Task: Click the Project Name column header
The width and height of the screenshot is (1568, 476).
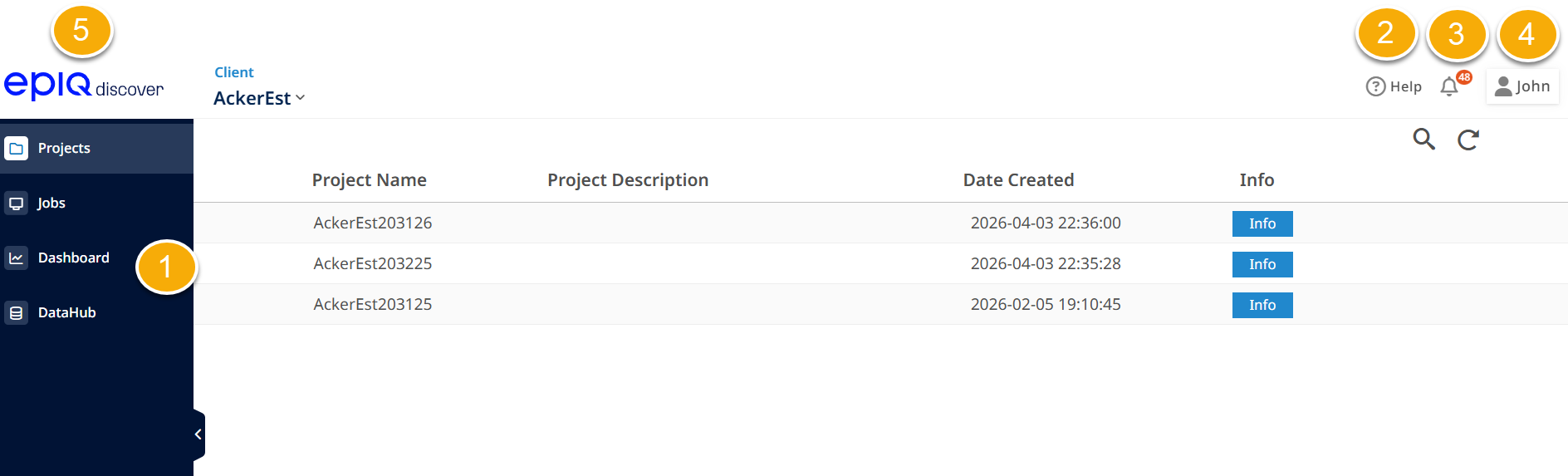Action: pyautogui.click(x=369, y=180)
